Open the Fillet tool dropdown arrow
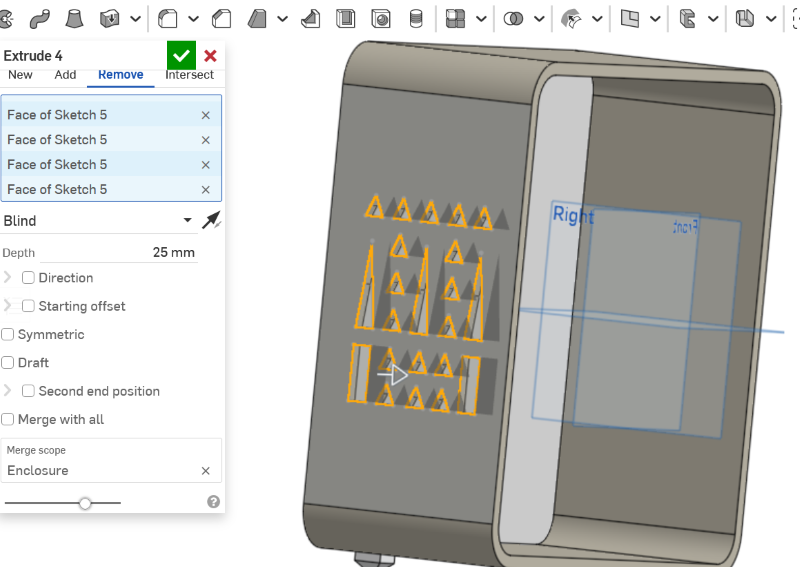The height and width of the screenshot is (567, 800). (x=193, y=19)
